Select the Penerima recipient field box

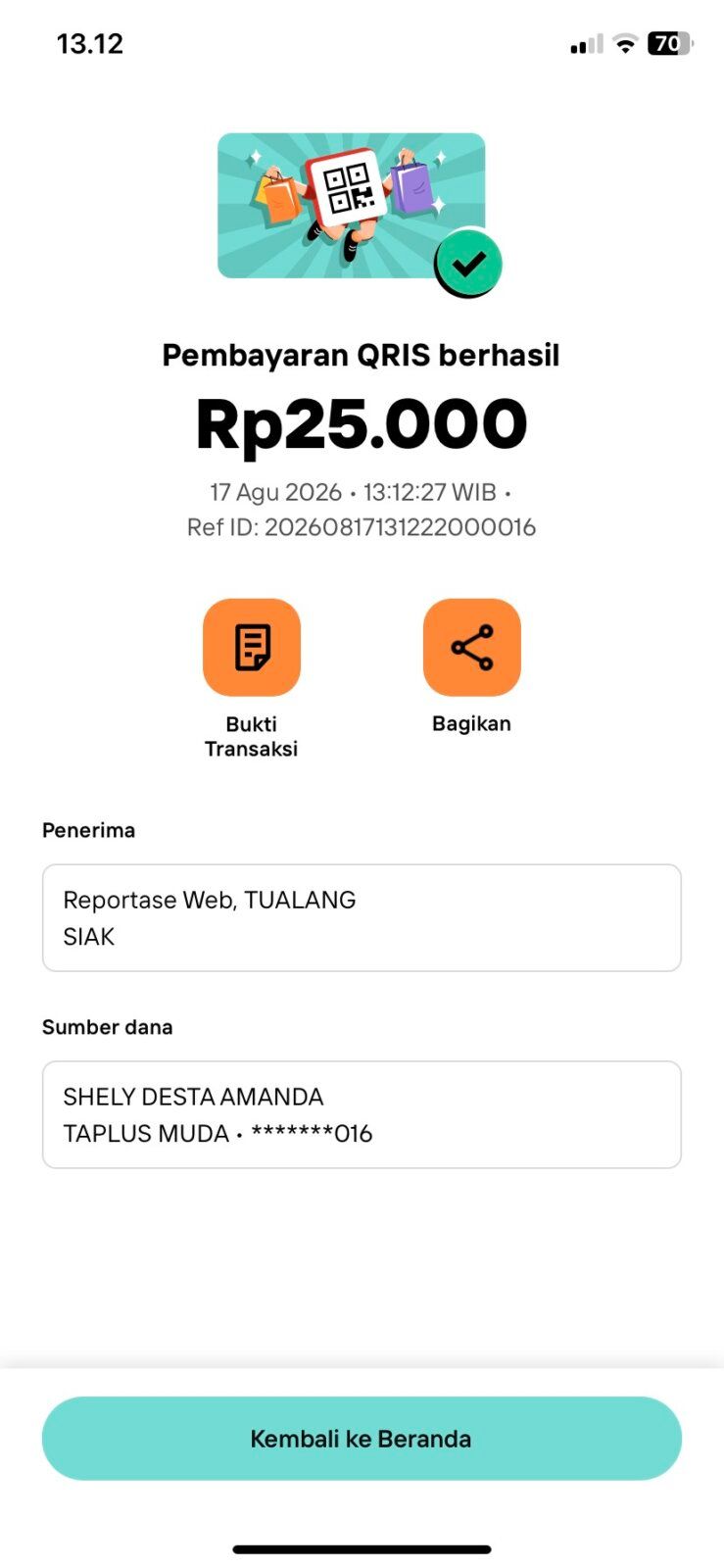point(362,917)
